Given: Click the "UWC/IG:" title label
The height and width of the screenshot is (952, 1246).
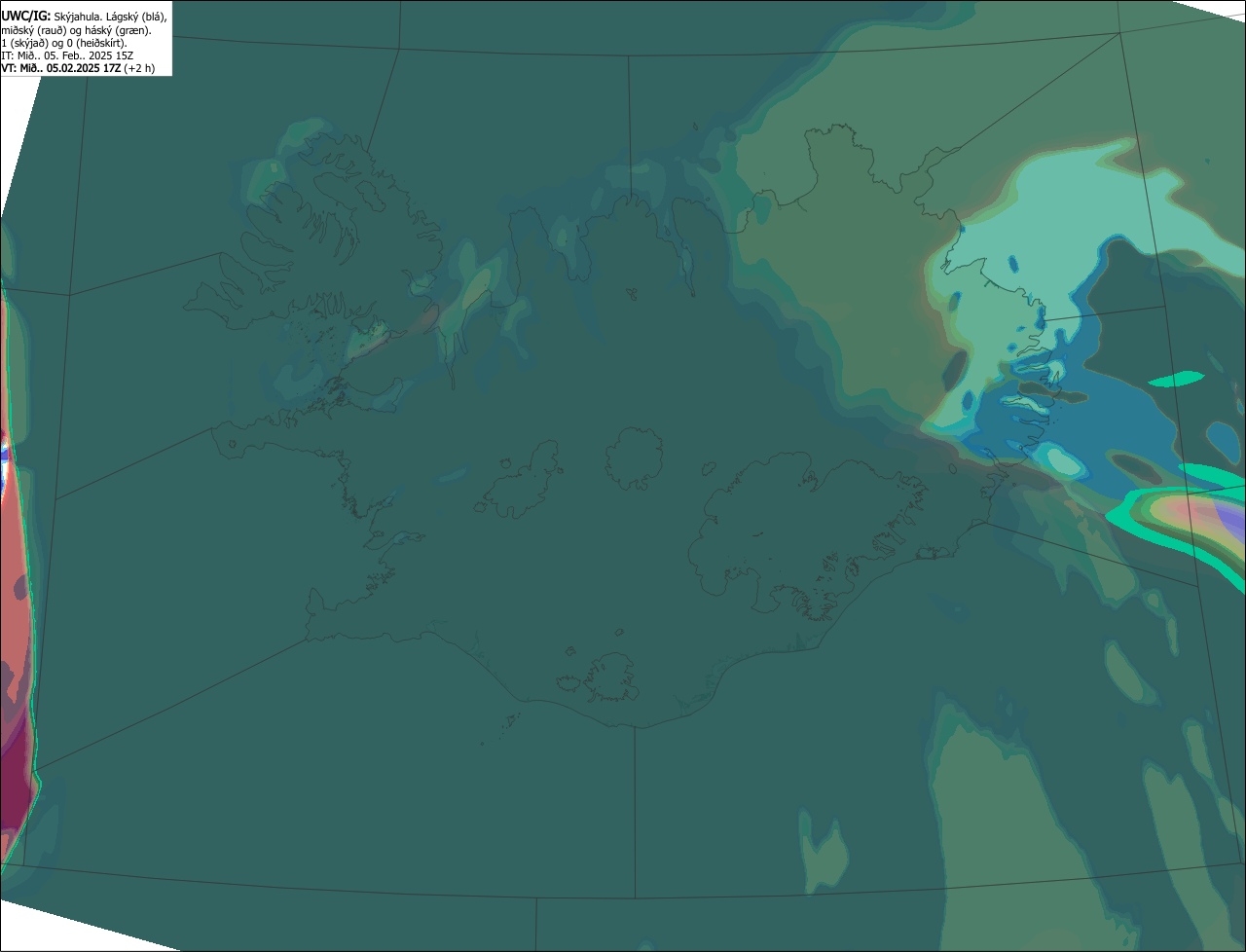Looking at the screenshot, I should pyautogui.click(x=25, y=17).
